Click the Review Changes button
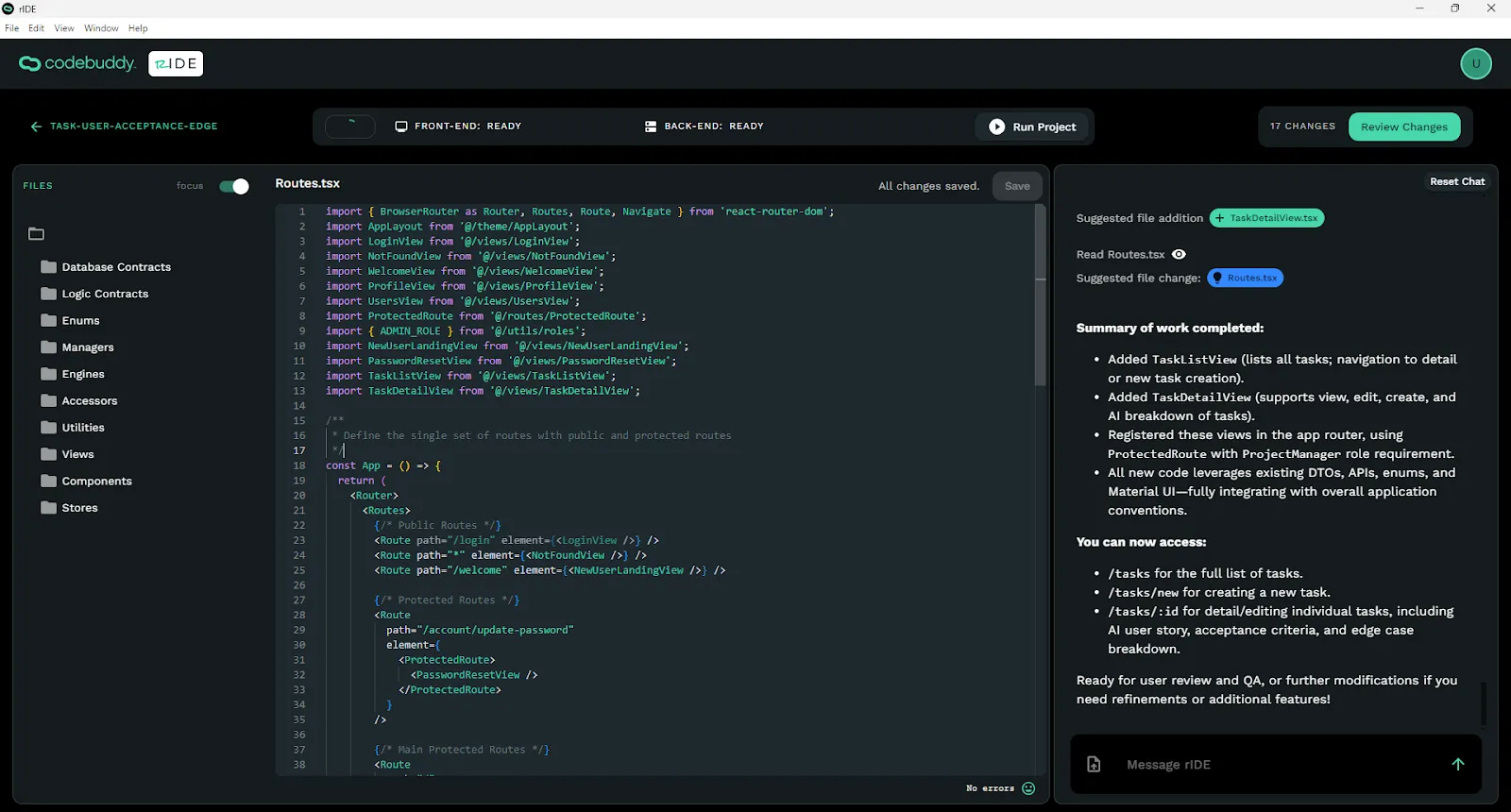The height and width of the screenshot is (812, 1511). [1404, 127]
